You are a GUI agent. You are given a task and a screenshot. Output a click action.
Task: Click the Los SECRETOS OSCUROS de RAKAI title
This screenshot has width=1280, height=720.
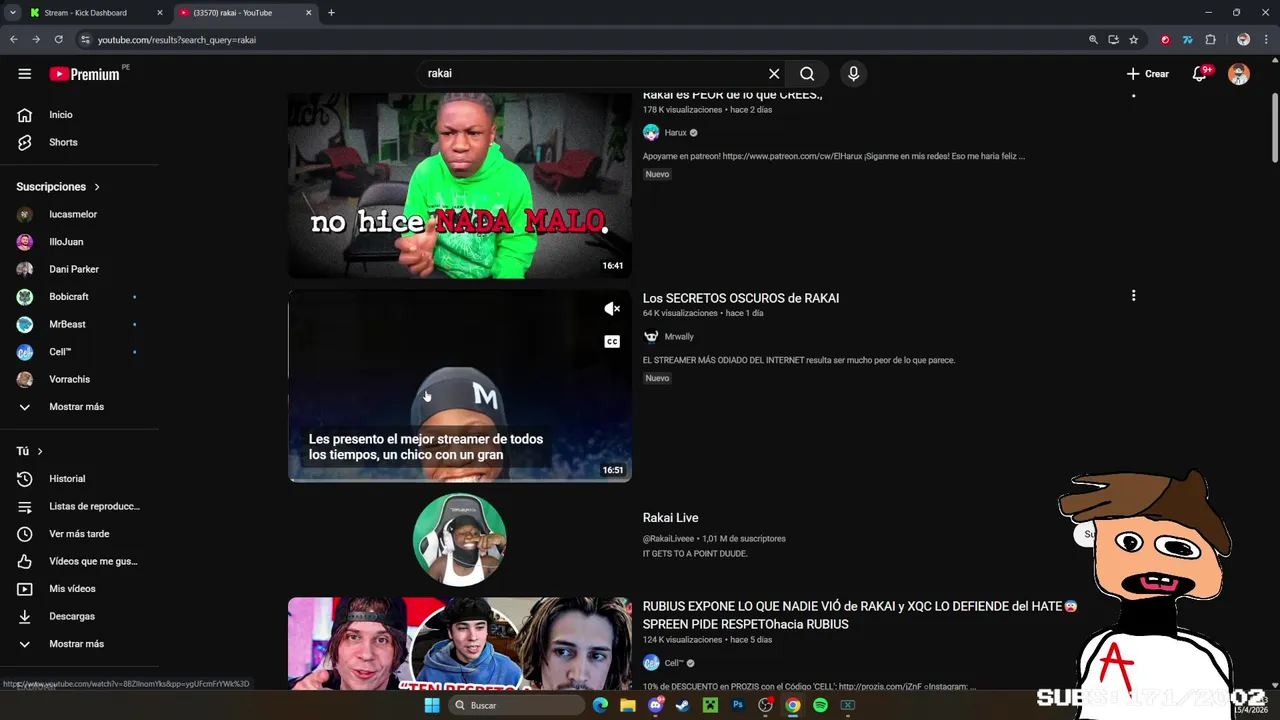(741, 298)
